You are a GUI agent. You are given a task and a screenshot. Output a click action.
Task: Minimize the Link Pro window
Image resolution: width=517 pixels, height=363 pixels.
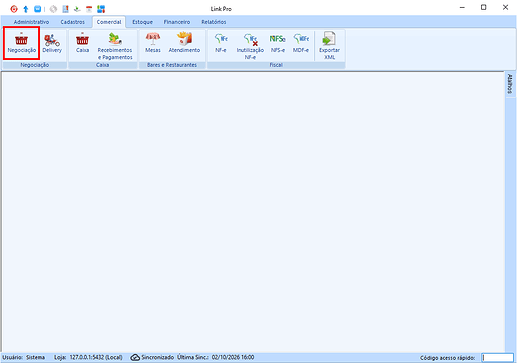pyautogui.click(x=462, y=7)
